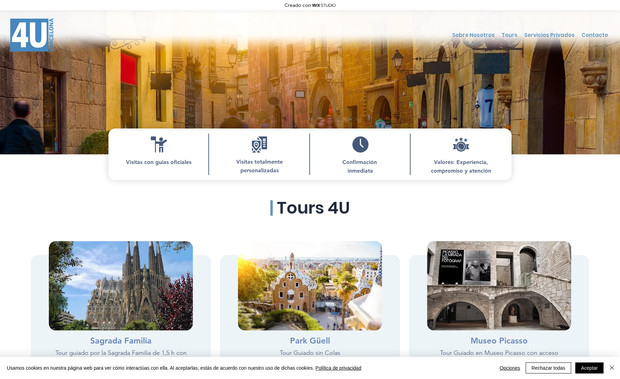Open the Museo Picasso tour title
This screenshot has height=379, width=620.
coord(499,341)
